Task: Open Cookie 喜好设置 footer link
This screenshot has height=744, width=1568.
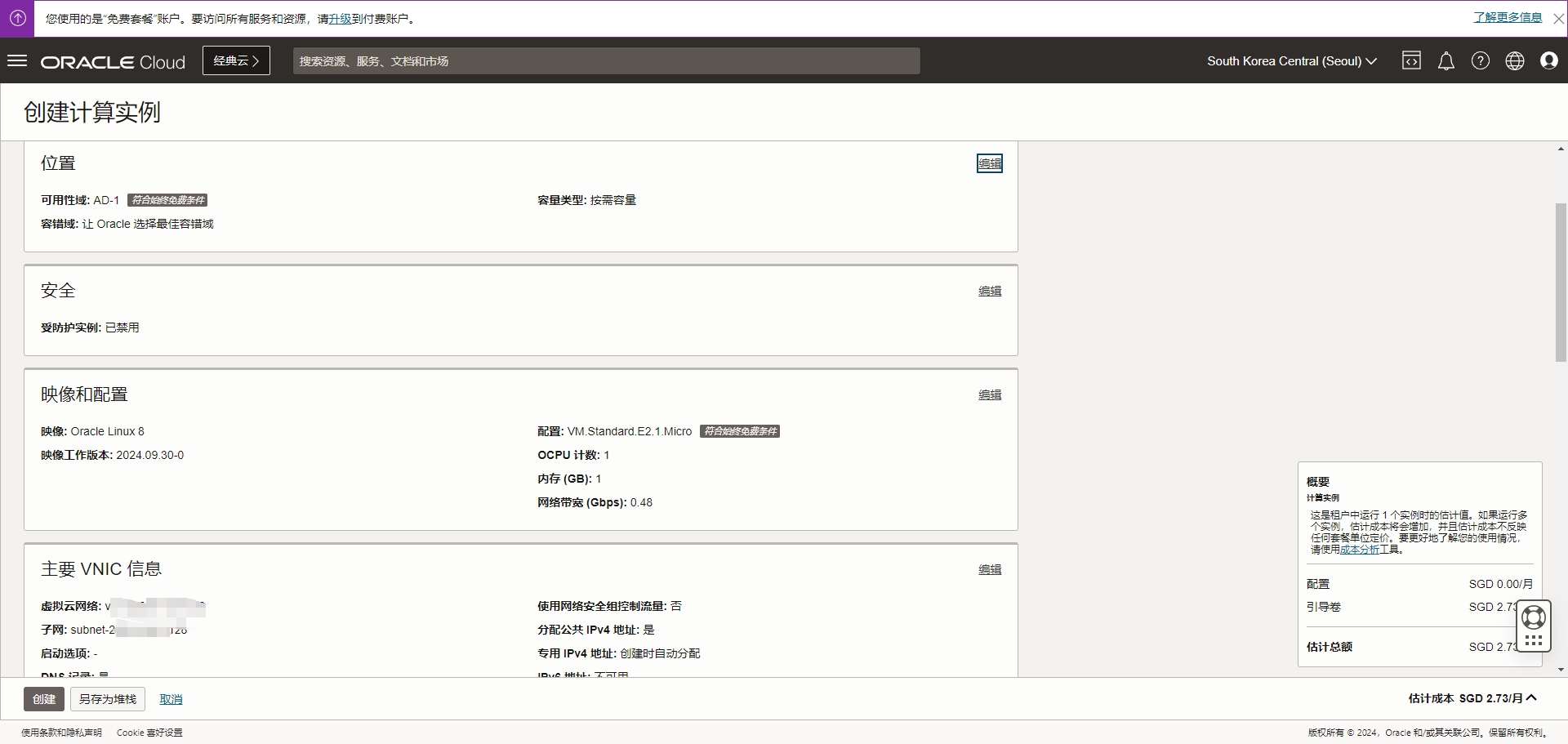Action: point(149,733)
